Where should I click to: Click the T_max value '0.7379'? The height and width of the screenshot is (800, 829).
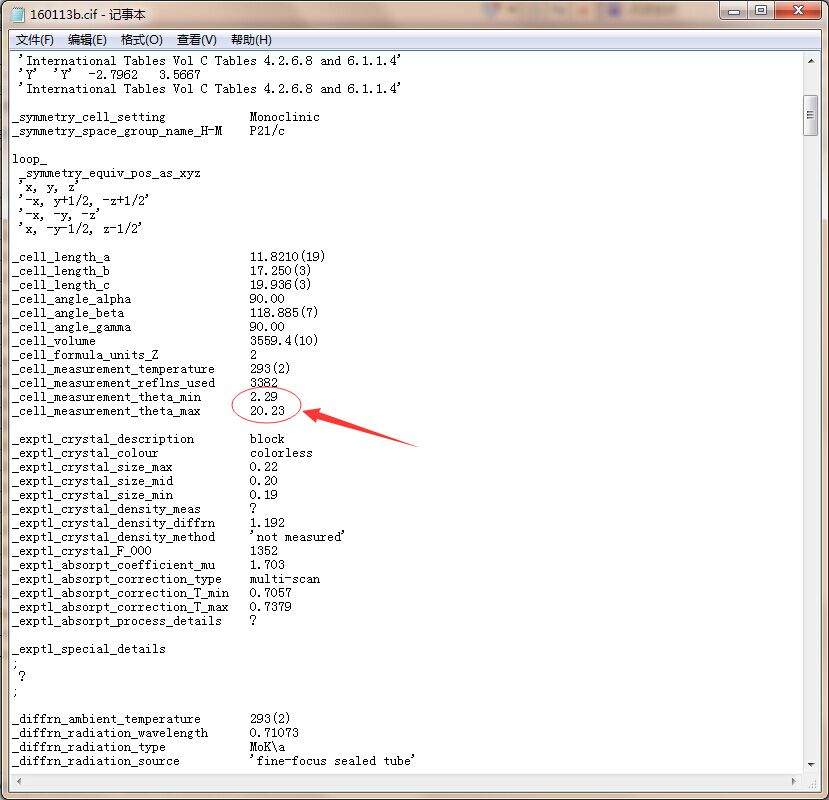coord(271,607)
